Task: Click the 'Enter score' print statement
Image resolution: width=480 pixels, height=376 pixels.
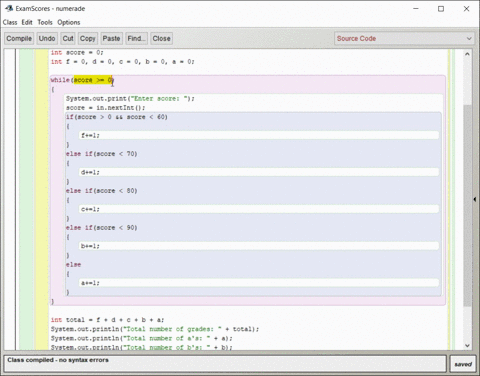Action: click(130, 99)
